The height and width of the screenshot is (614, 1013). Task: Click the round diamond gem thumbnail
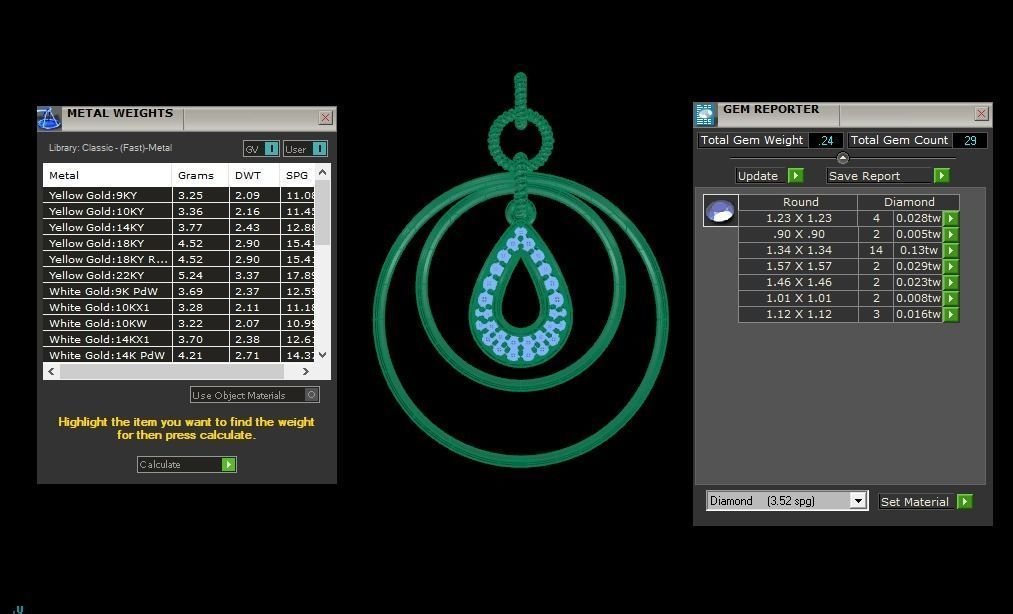click(720, 211)
